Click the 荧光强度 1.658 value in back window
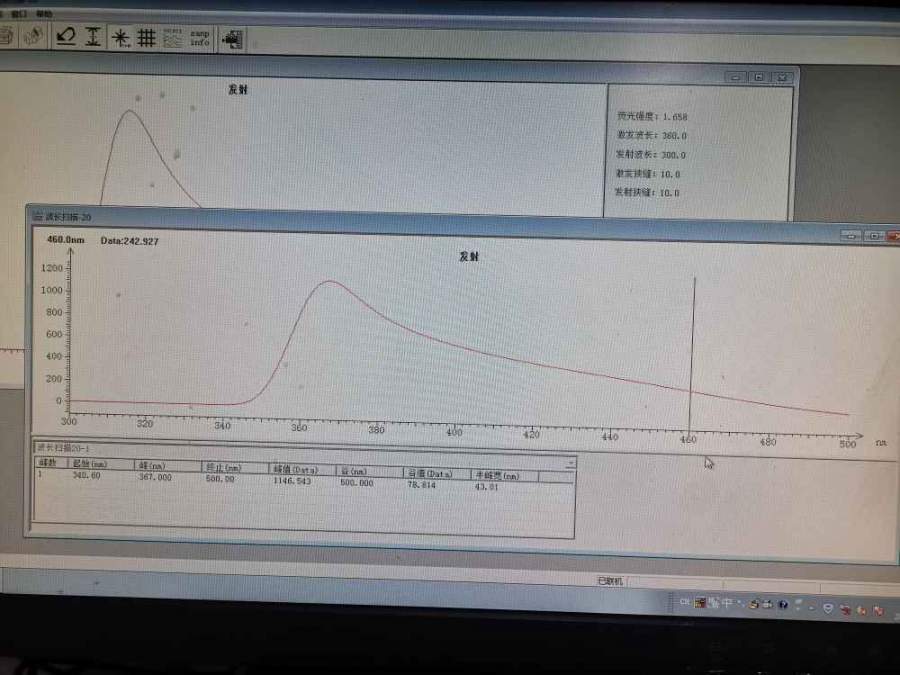 (674, 117)
